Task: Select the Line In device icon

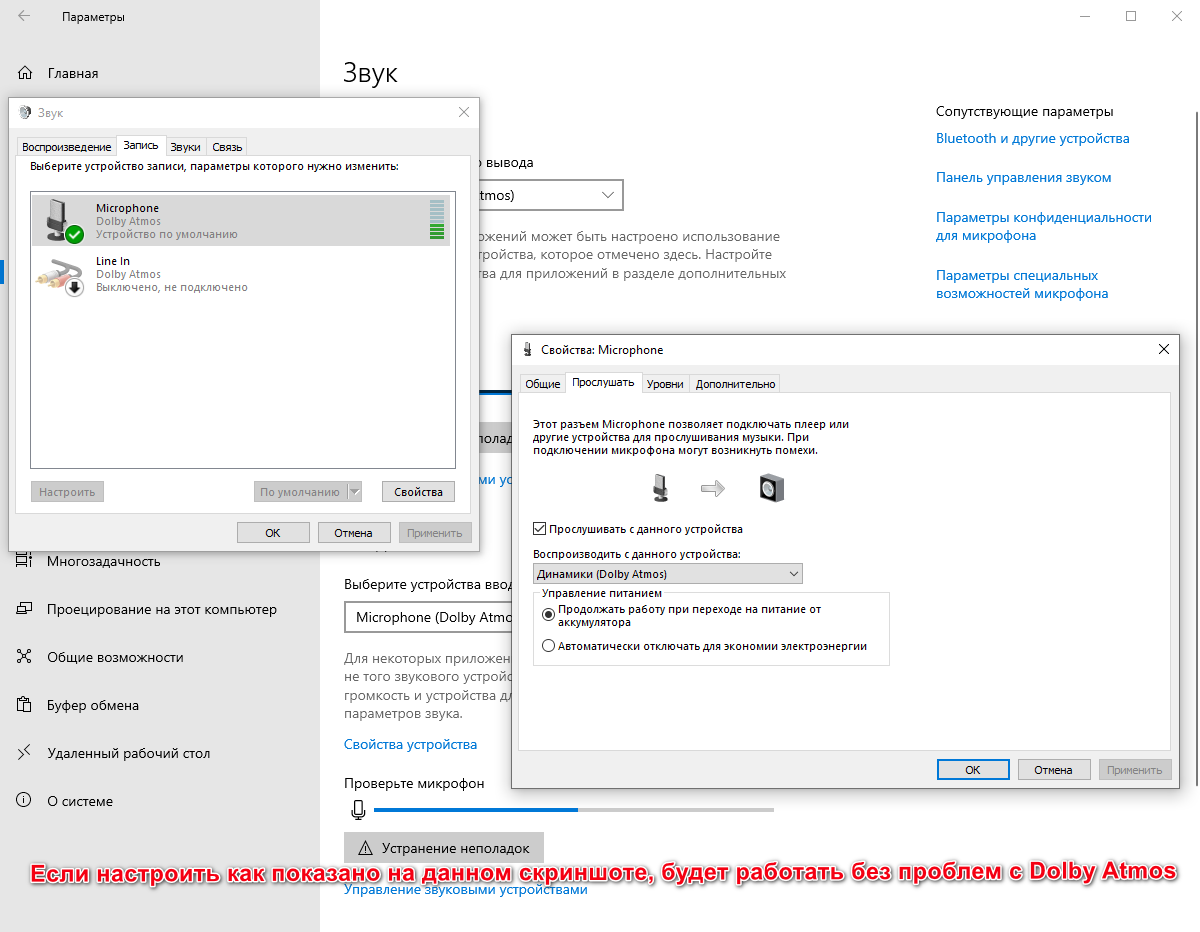Action: pyautogui.click(x=60, y=275)
